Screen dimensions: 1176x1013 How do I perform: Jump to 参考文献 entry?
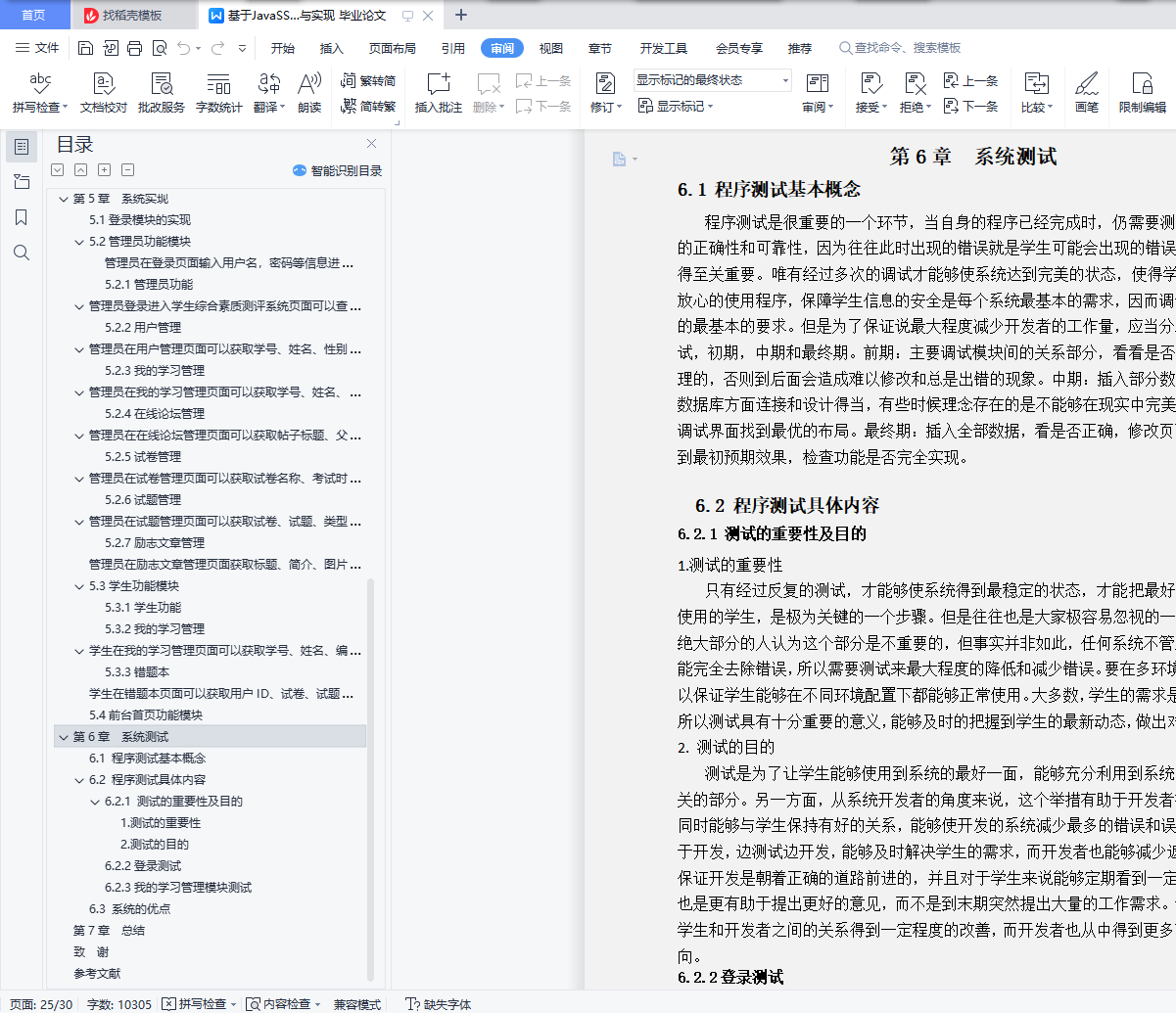tap(97, 974)
